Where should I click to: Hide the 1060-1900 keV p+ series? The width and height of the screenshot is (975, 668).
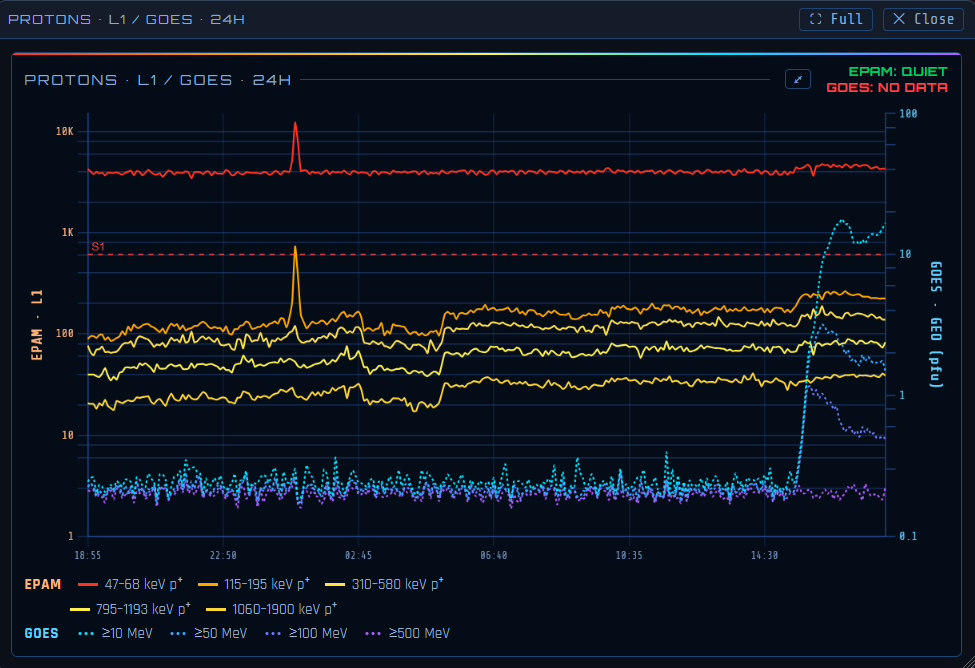click(271, 609)
